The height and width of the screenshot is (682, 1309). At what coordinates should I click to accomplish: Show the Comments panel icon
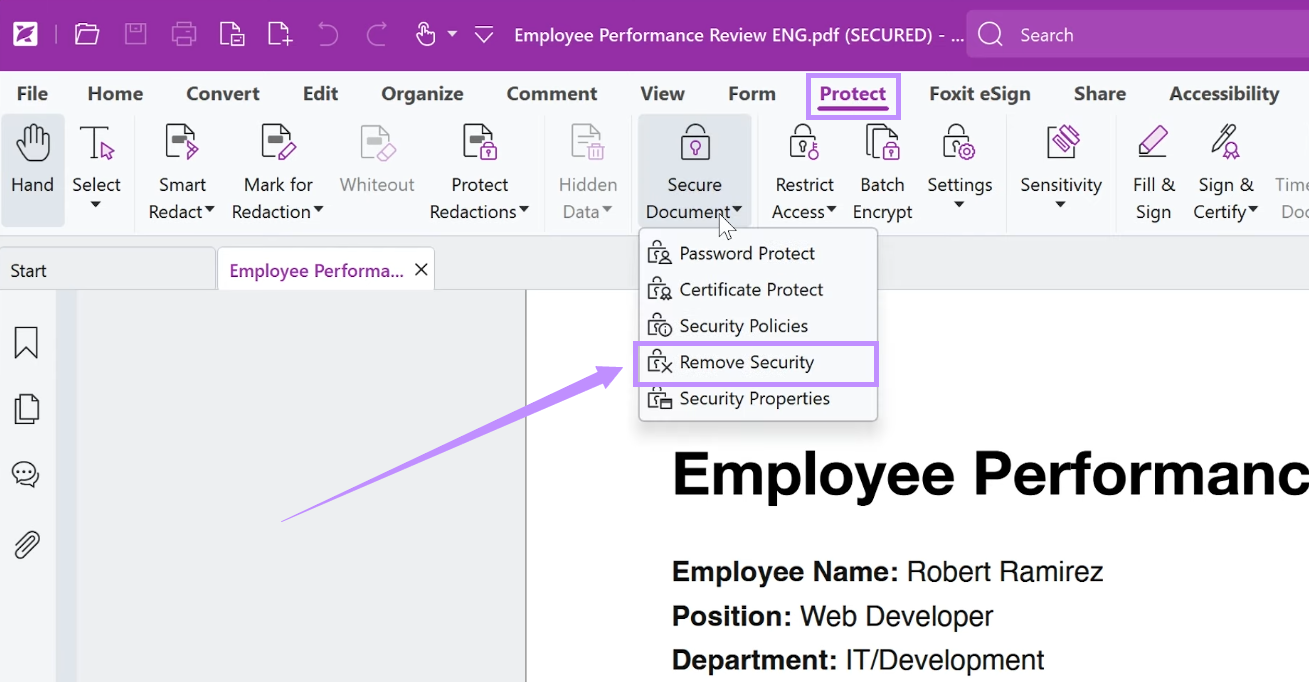pyautogui.click(x=26, y=474)
